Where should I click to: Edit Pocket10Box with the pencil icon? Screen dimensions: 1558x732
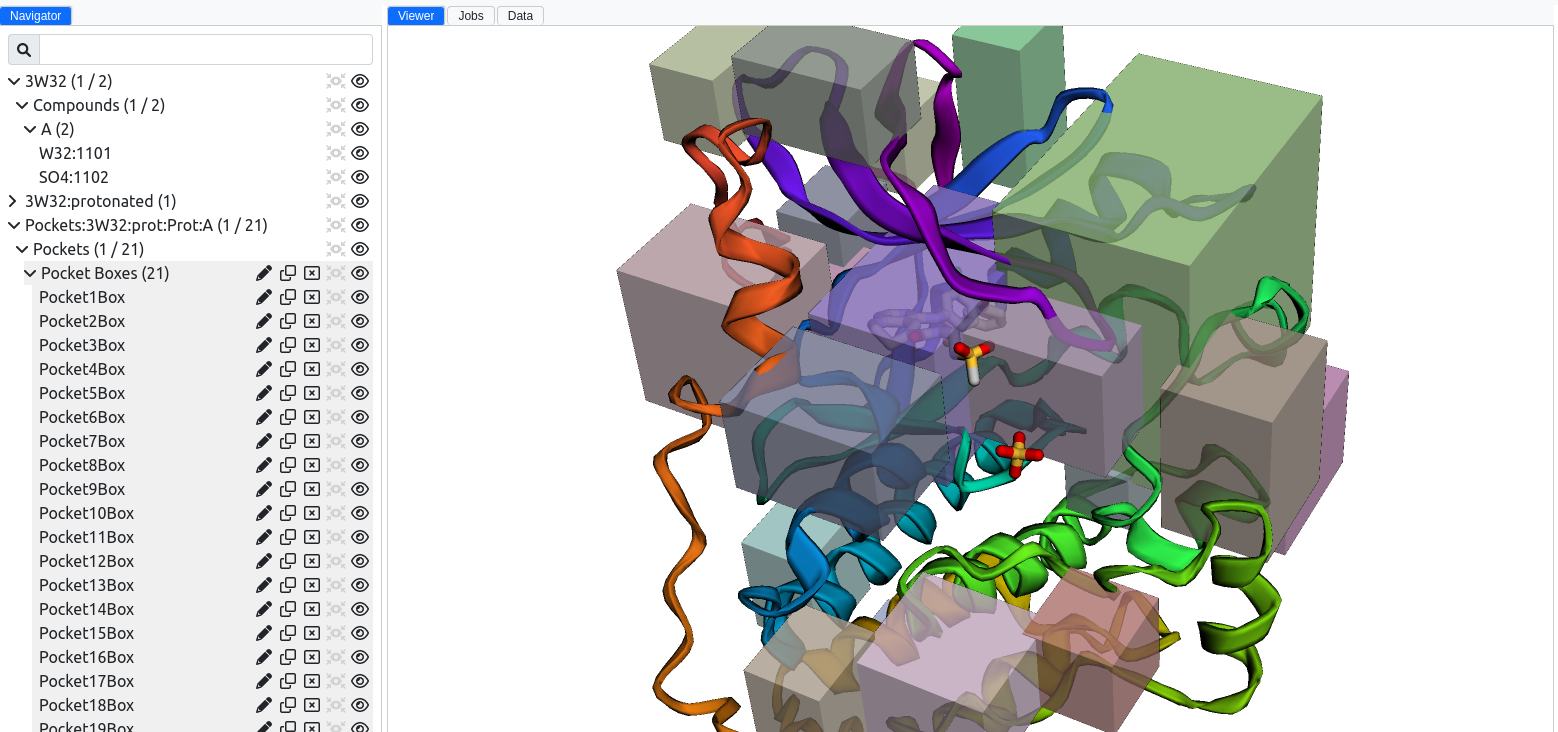tap(264, 513)
